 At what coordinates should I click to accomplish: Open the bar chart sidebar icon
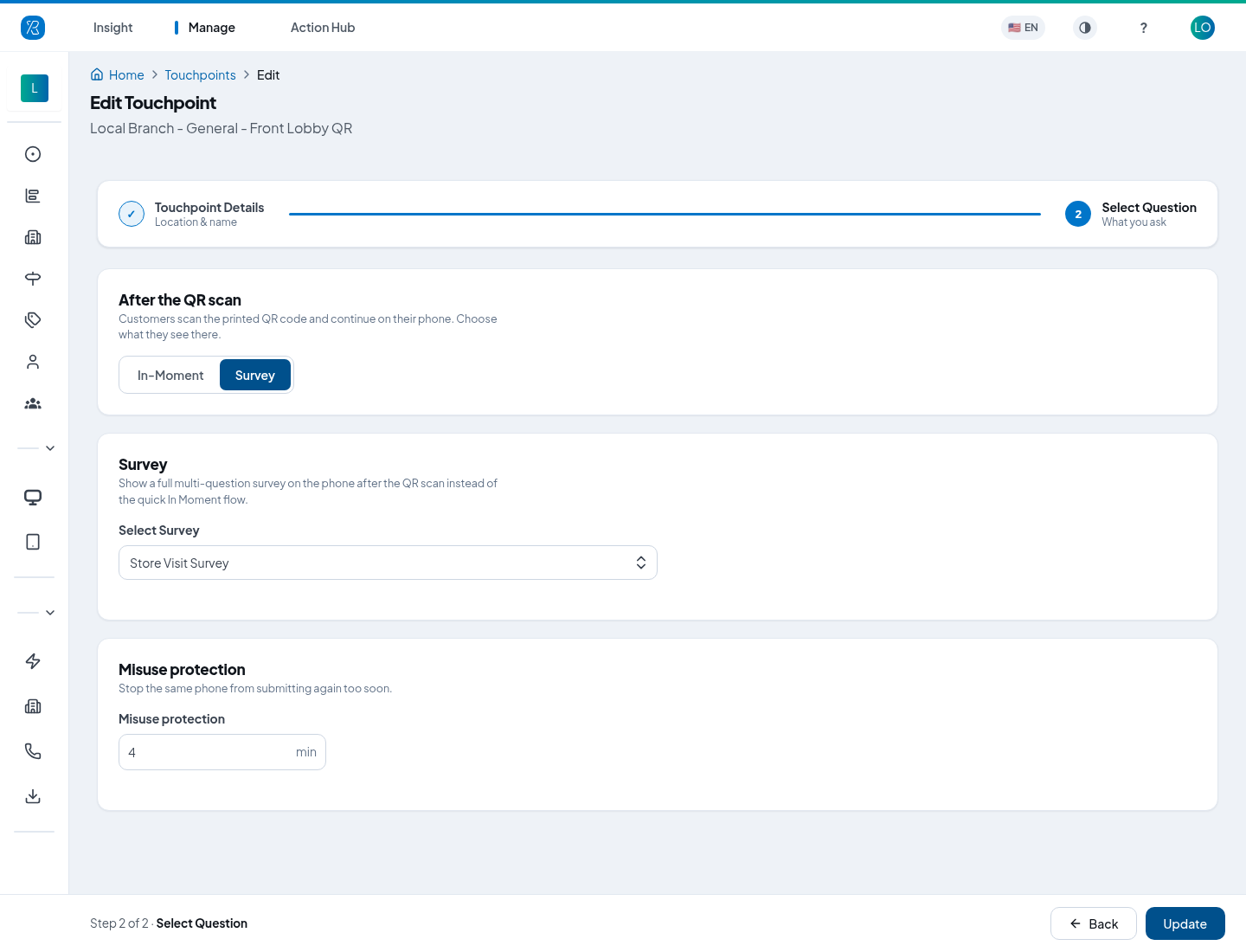click(33, 196)
